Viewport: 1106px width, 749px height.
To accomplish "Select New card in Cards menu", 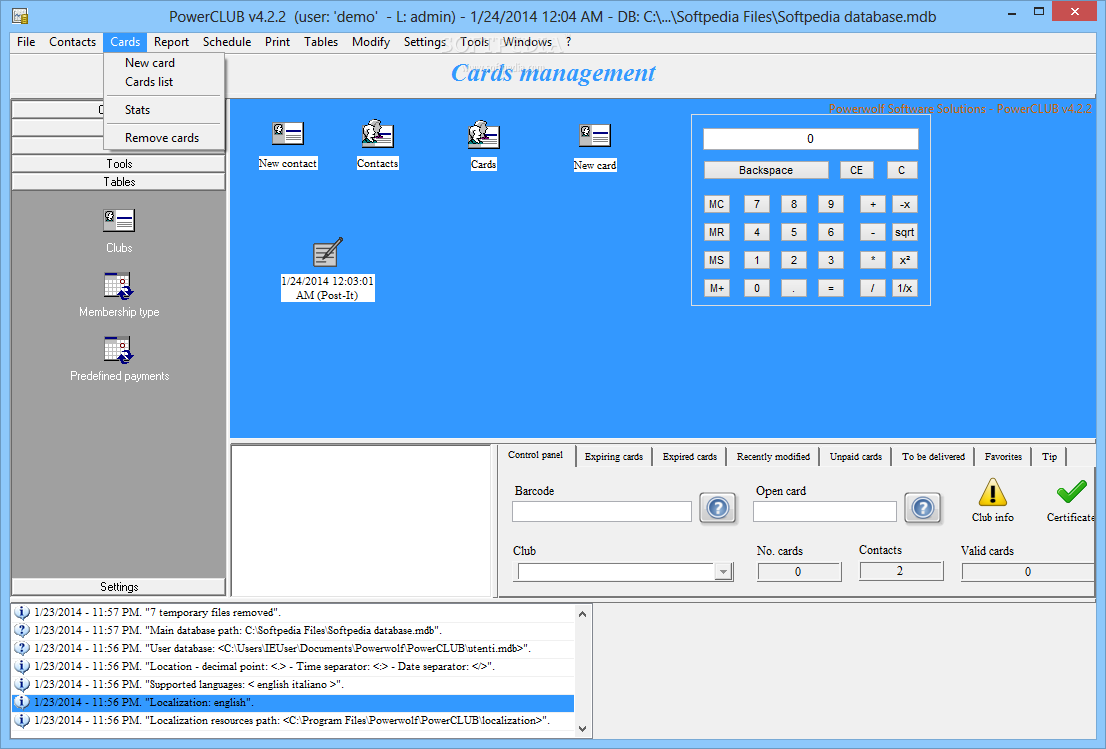I will pos(150,63).
